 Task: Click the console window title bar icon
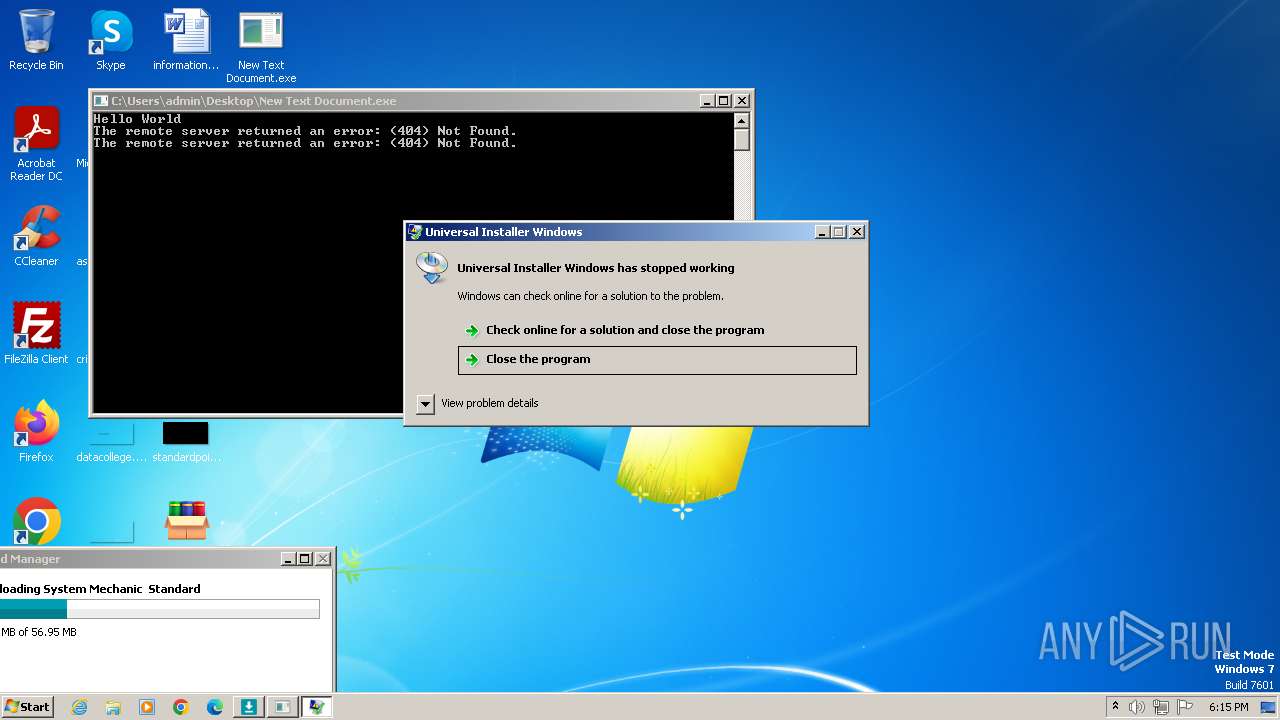click(x=100, y=101)
